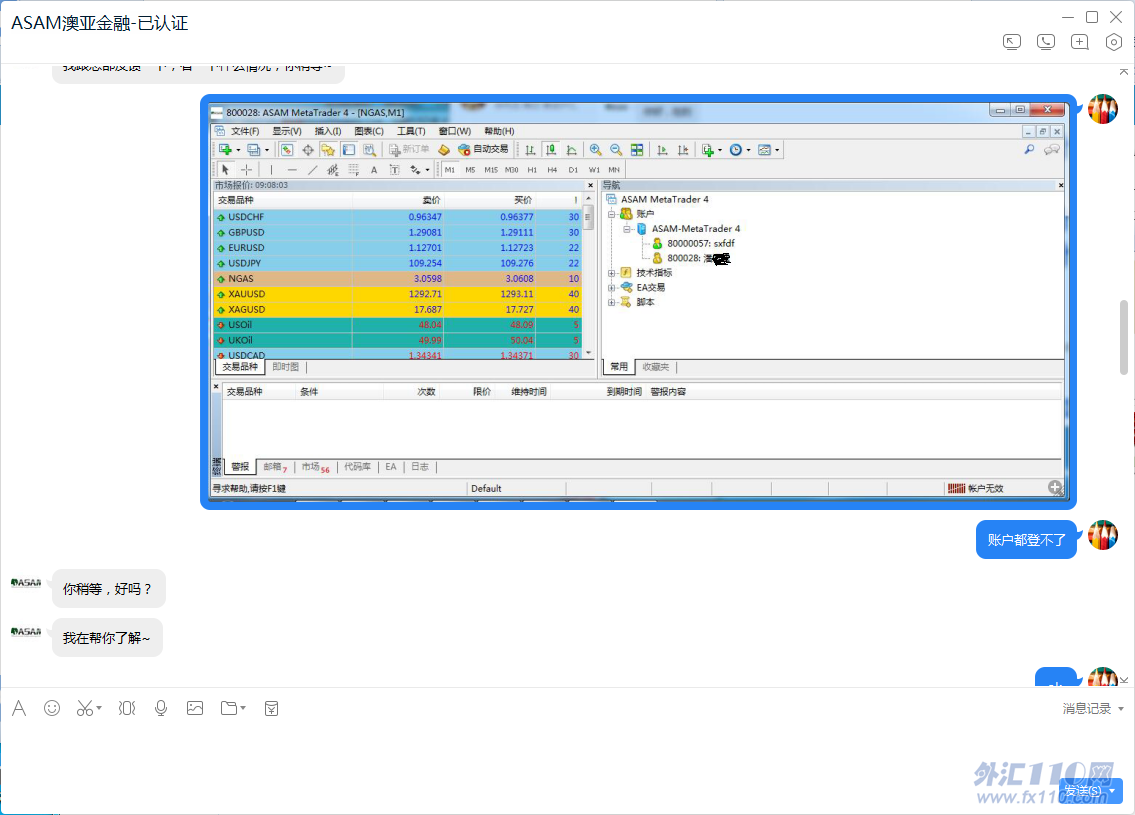
Task: Open chat settings hexagon icon
Action: pyautogui.click(x=1113, y=42)
